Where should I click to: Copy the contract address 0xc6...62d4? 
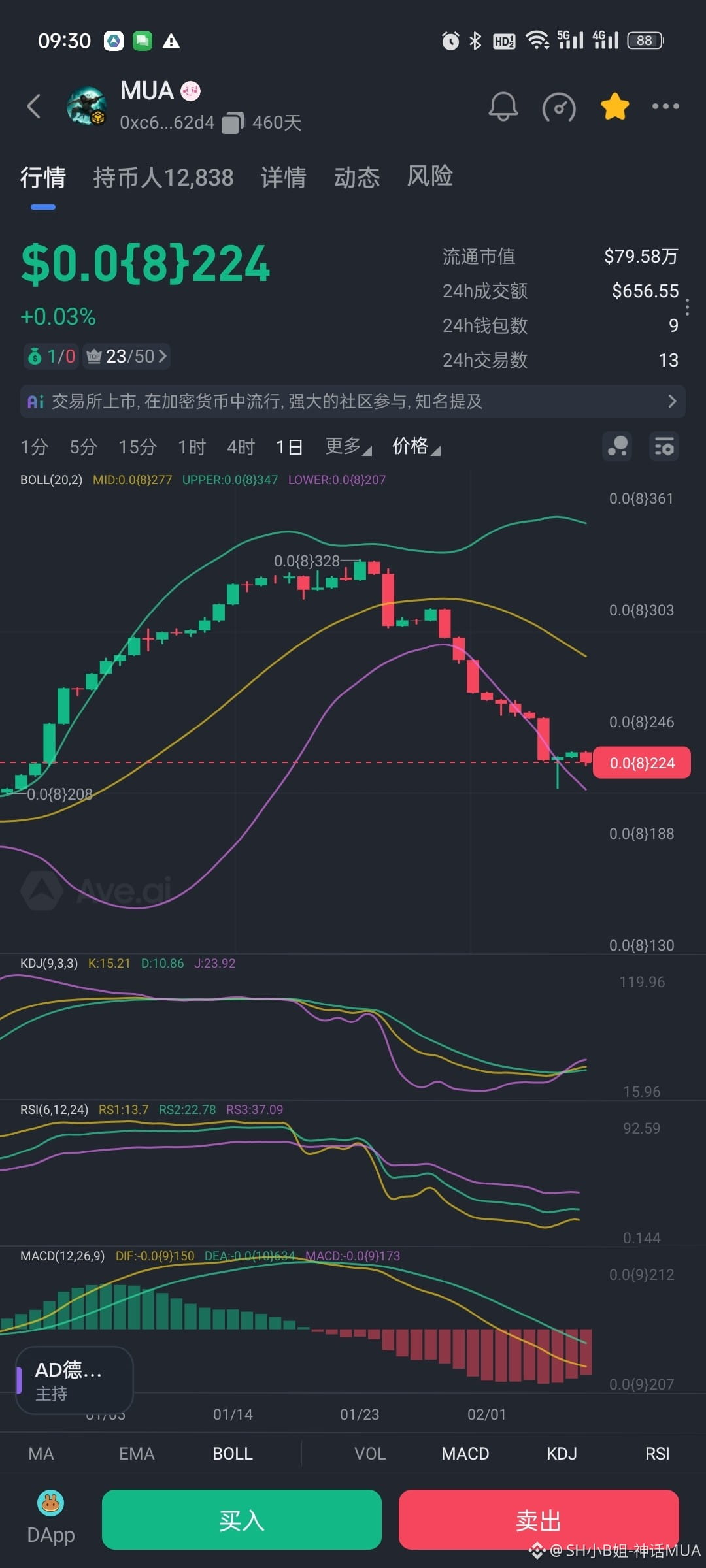point(233,123)
